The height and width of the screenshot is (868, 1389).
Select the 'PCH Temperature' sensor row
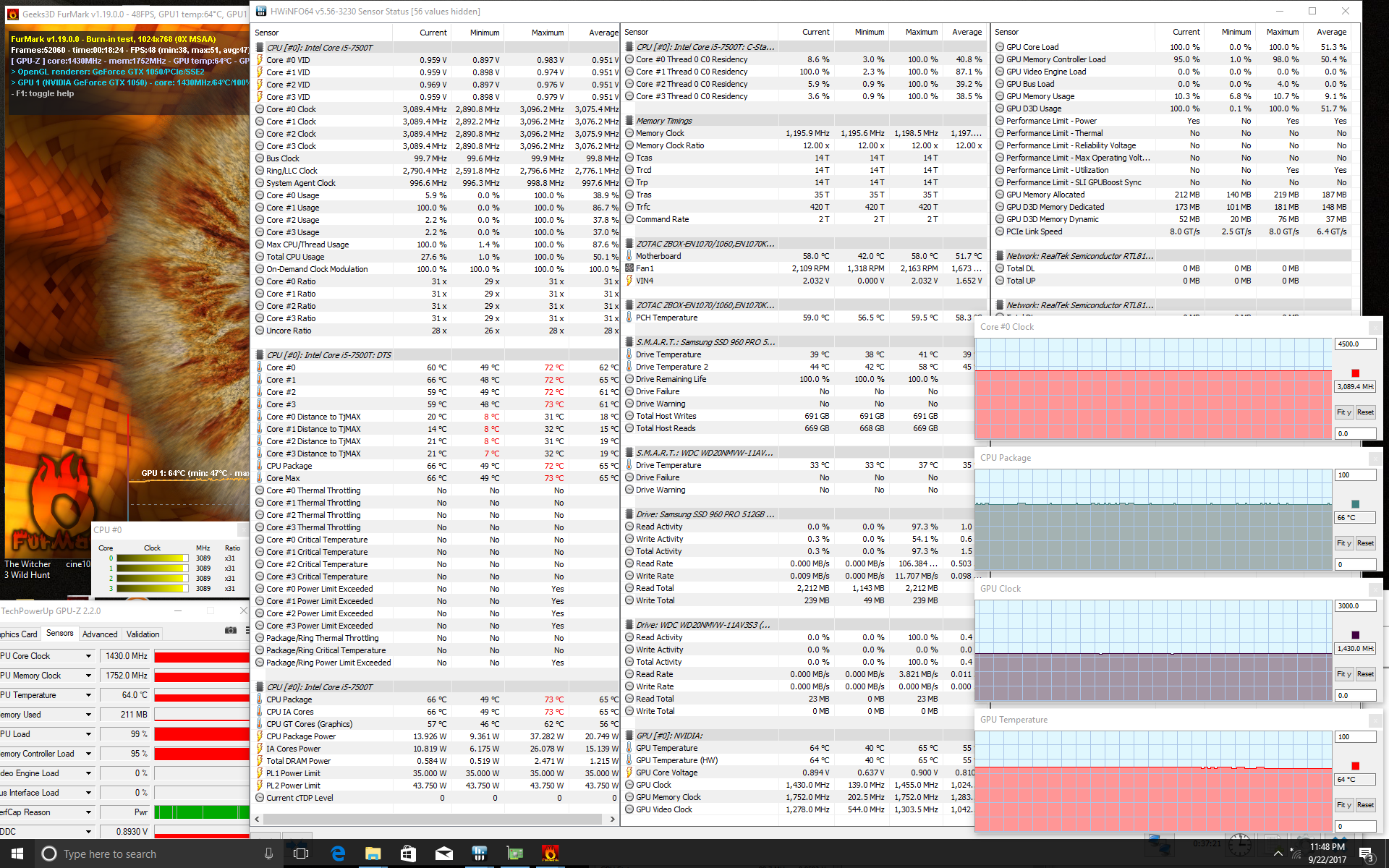tap(806, 318)
